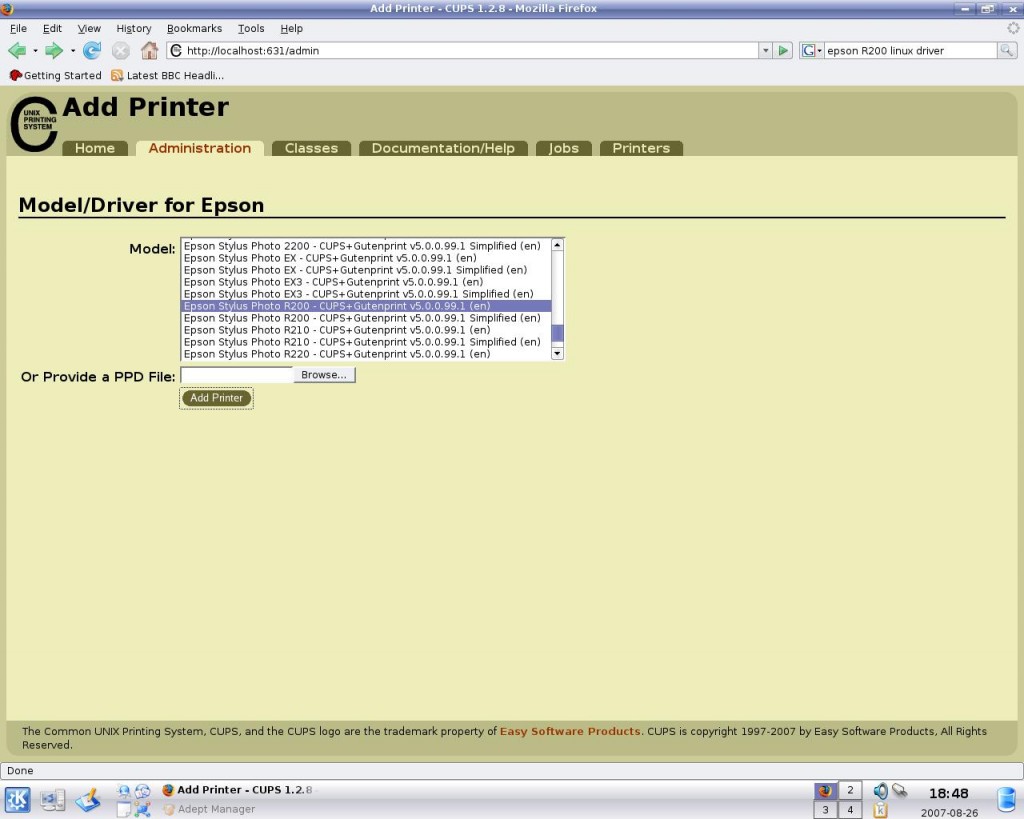Click the Add Printer - CUPS taskbar entry
The width and height of the screenshot is (1024, 819).
point(238,790)
